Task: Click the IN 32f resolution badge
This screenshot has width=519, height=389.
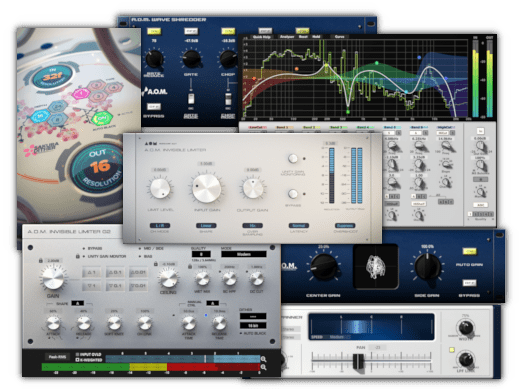Action: pos(53,77)
